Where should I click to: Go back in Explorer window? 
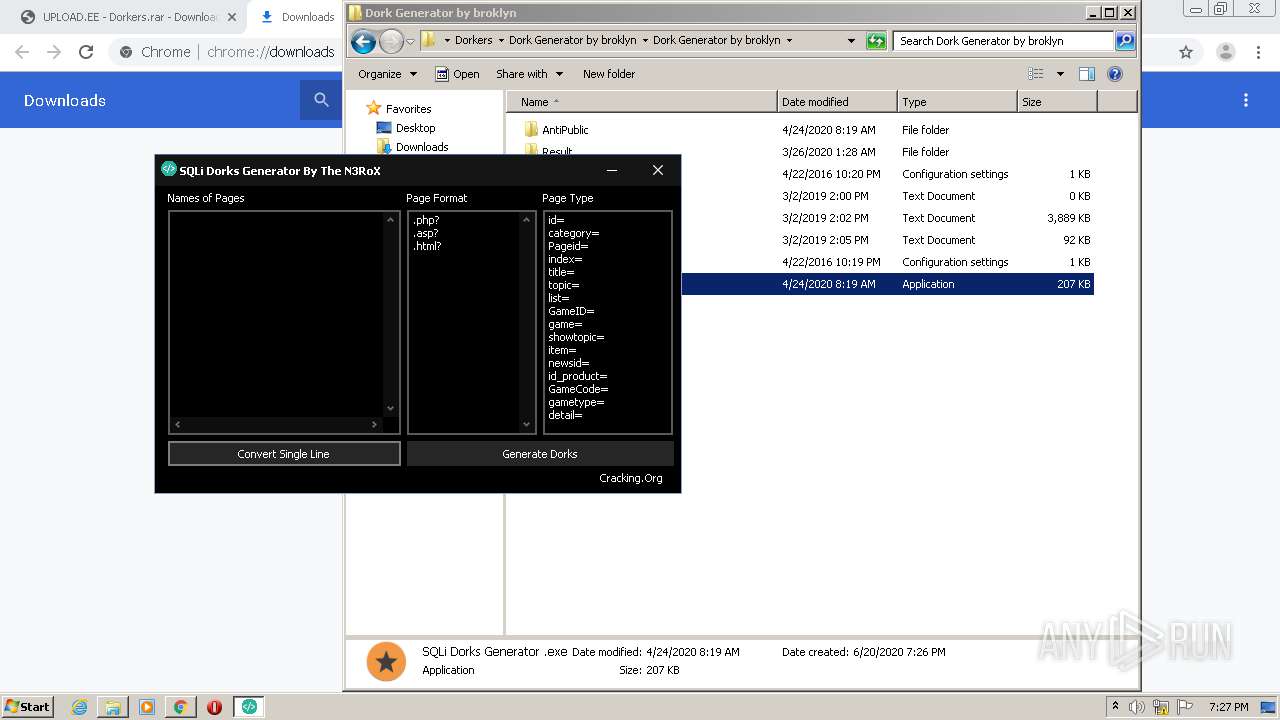click(x=364, y=41)
